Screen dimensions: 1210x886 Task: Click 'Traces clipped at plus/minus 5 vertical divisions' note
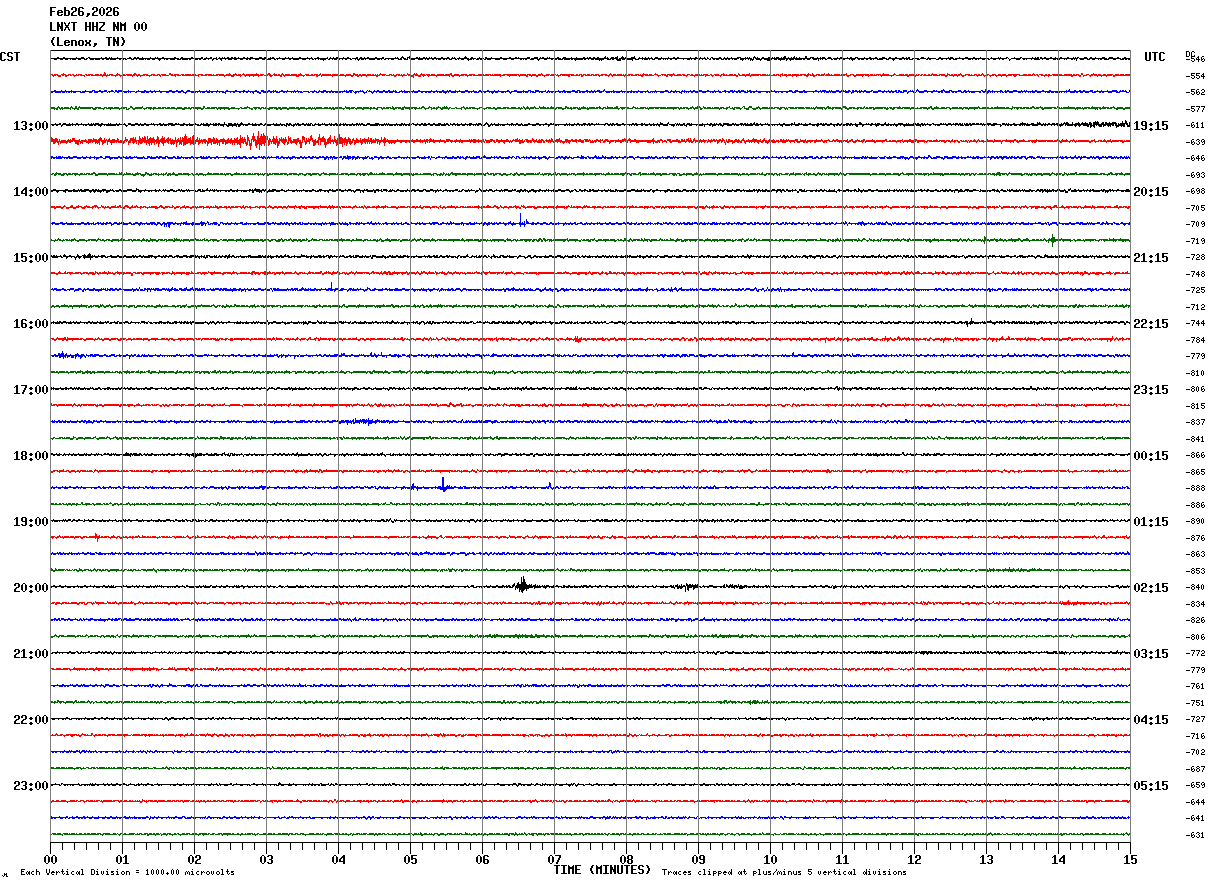(784, 873)
